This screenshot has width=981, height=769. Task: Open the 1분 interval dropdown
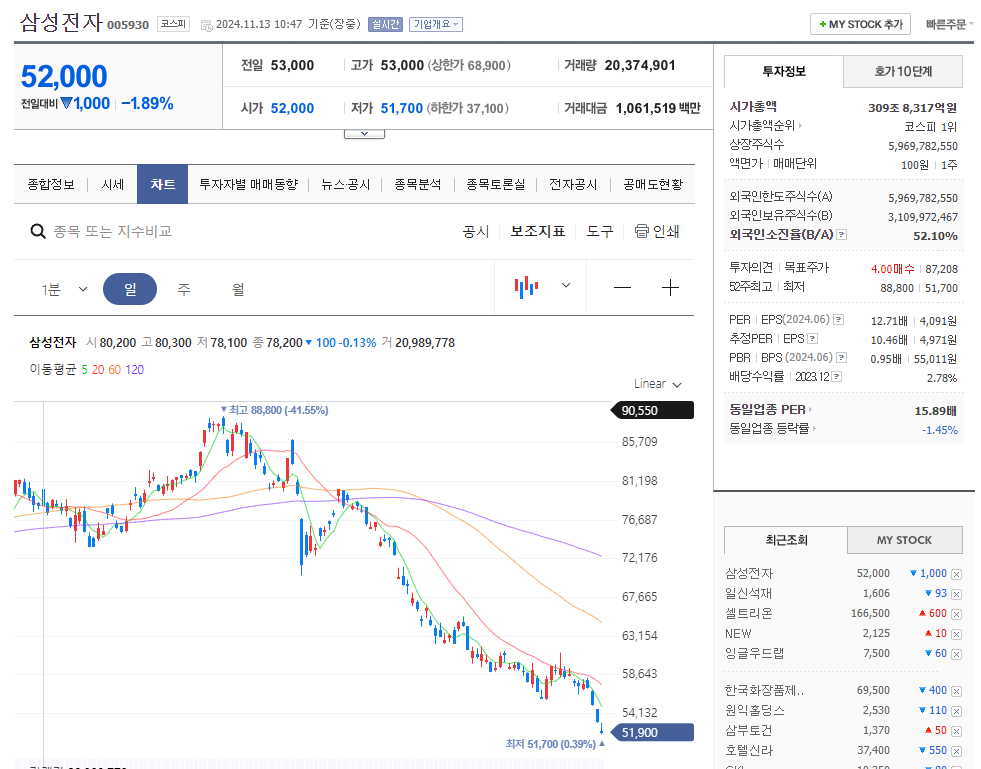[x=64, y=289]
